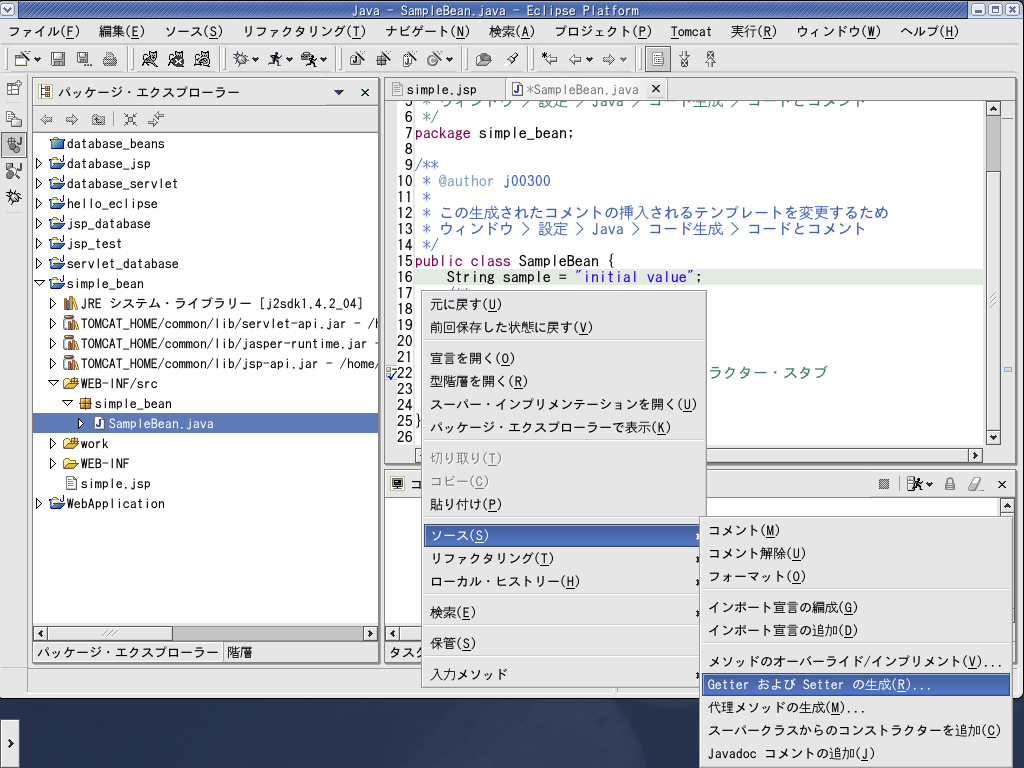Click the Run running-man icon in the toolbar

click(275, 59)
